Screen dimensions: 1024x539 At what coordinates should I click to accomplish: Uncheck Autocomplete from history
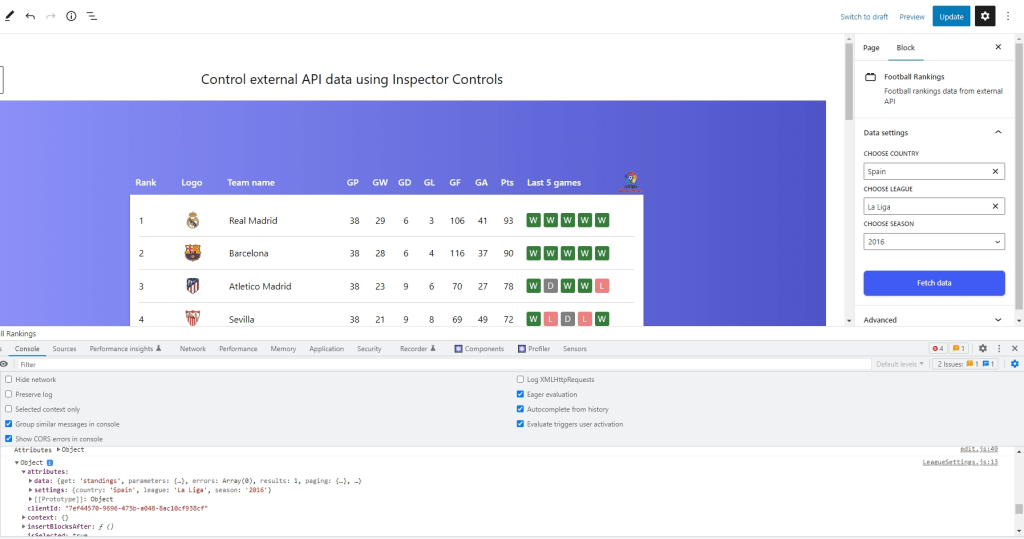[x=520, y=410]
